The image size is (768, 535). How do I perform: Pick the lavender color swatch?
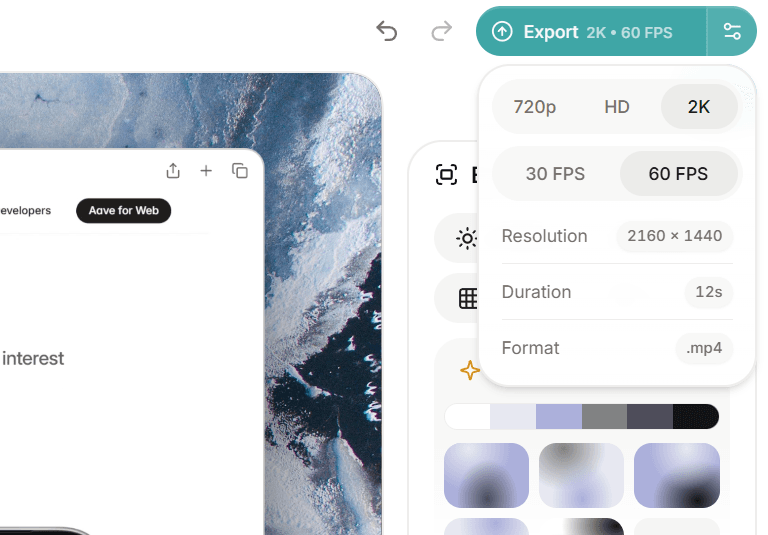coord(558,416)
